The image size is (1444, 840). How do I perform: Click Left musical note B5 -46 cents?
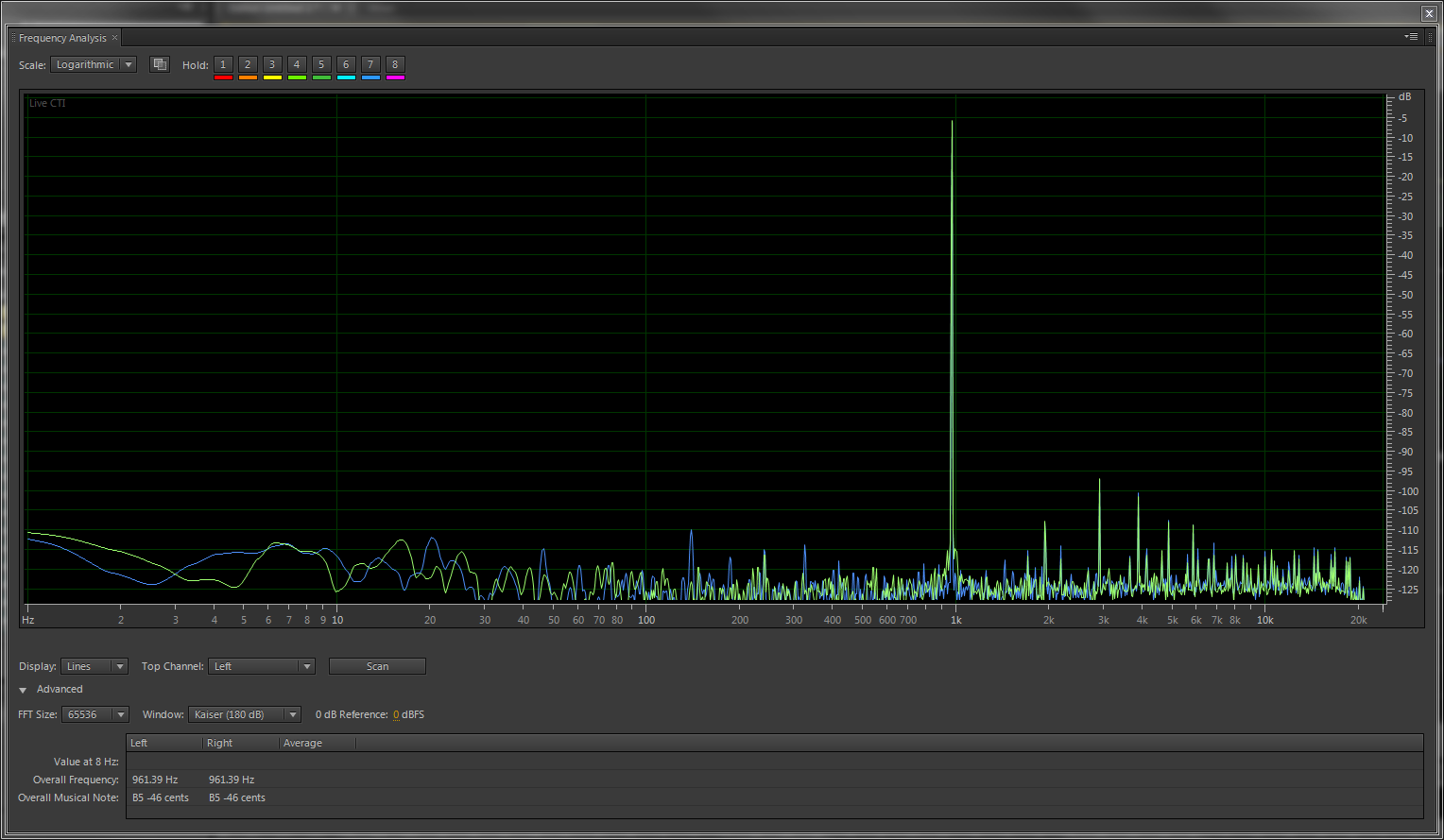tap(161, 797)
